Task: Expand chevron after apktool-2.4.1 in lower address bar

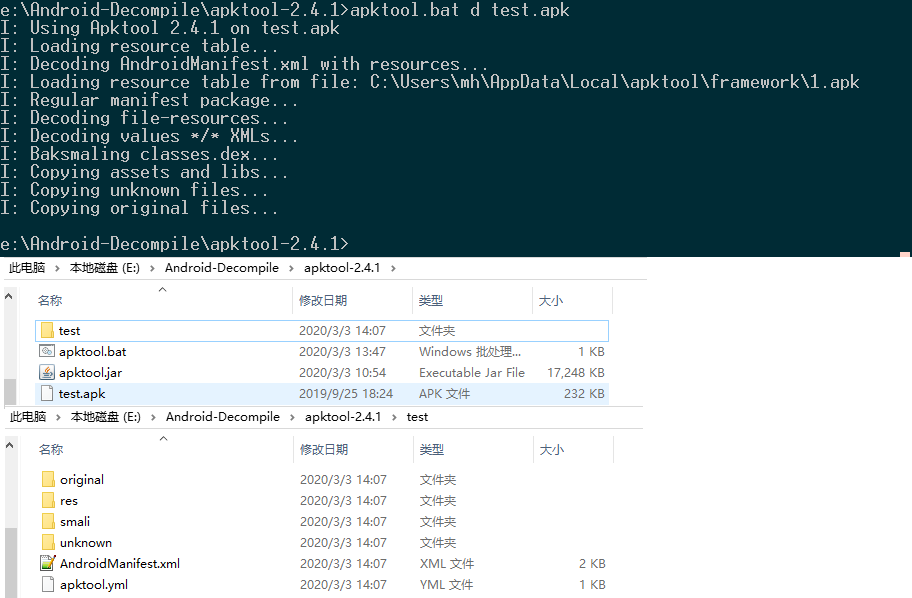Action: (x=395, y=417)
